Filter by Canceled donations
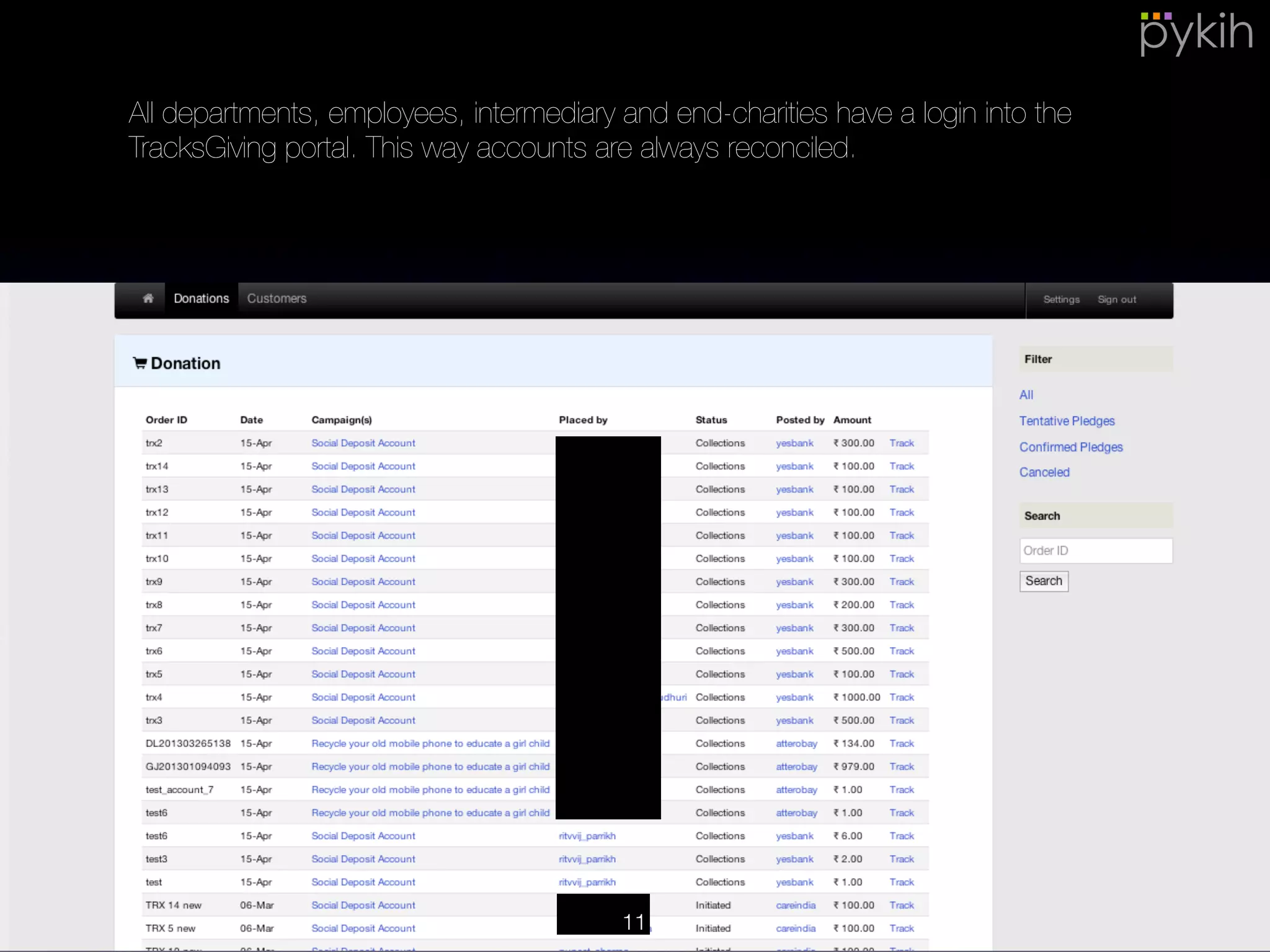1270x952 pixels. point(1044,472)
